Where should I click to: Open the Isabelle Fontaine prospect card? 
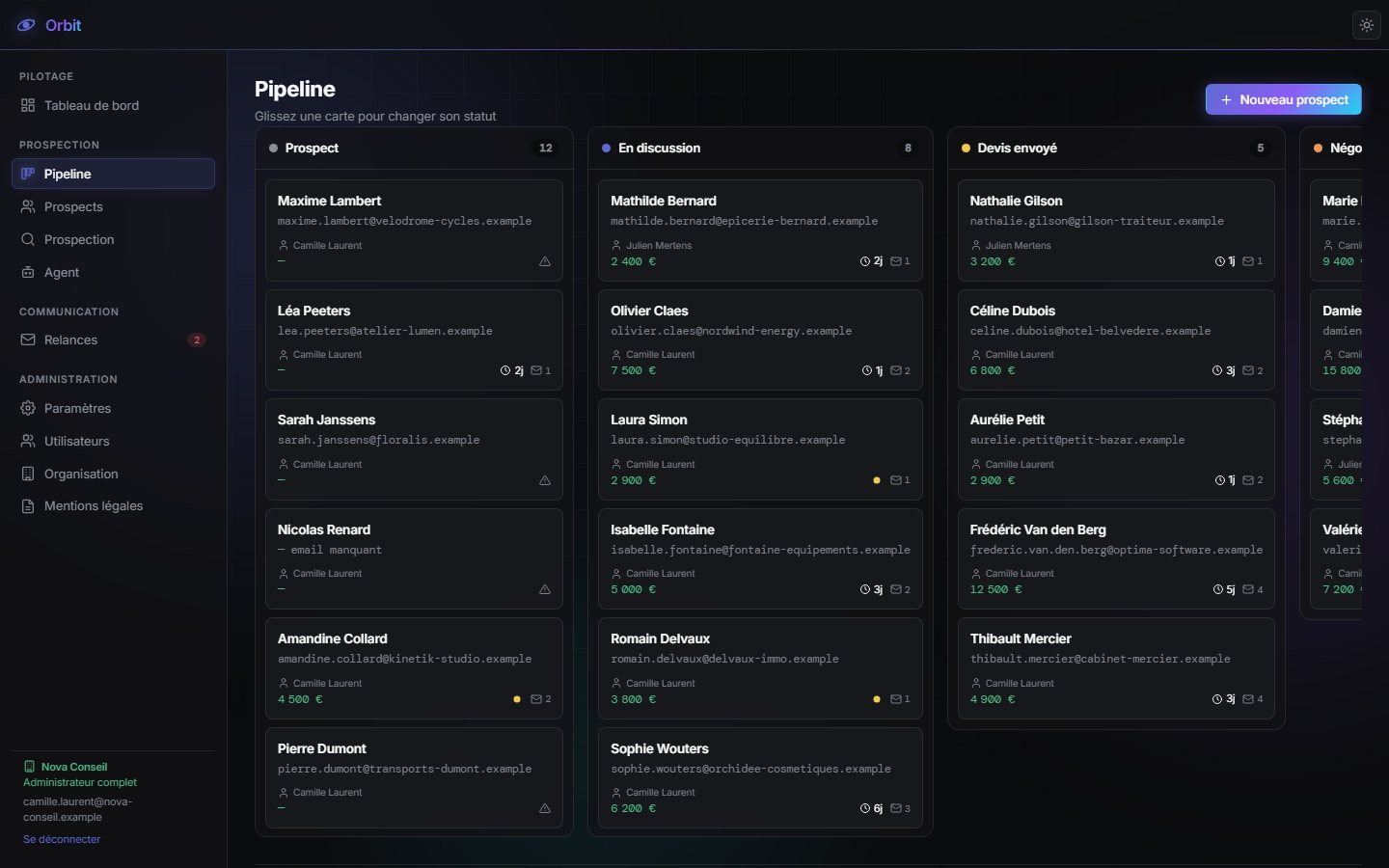760,558
